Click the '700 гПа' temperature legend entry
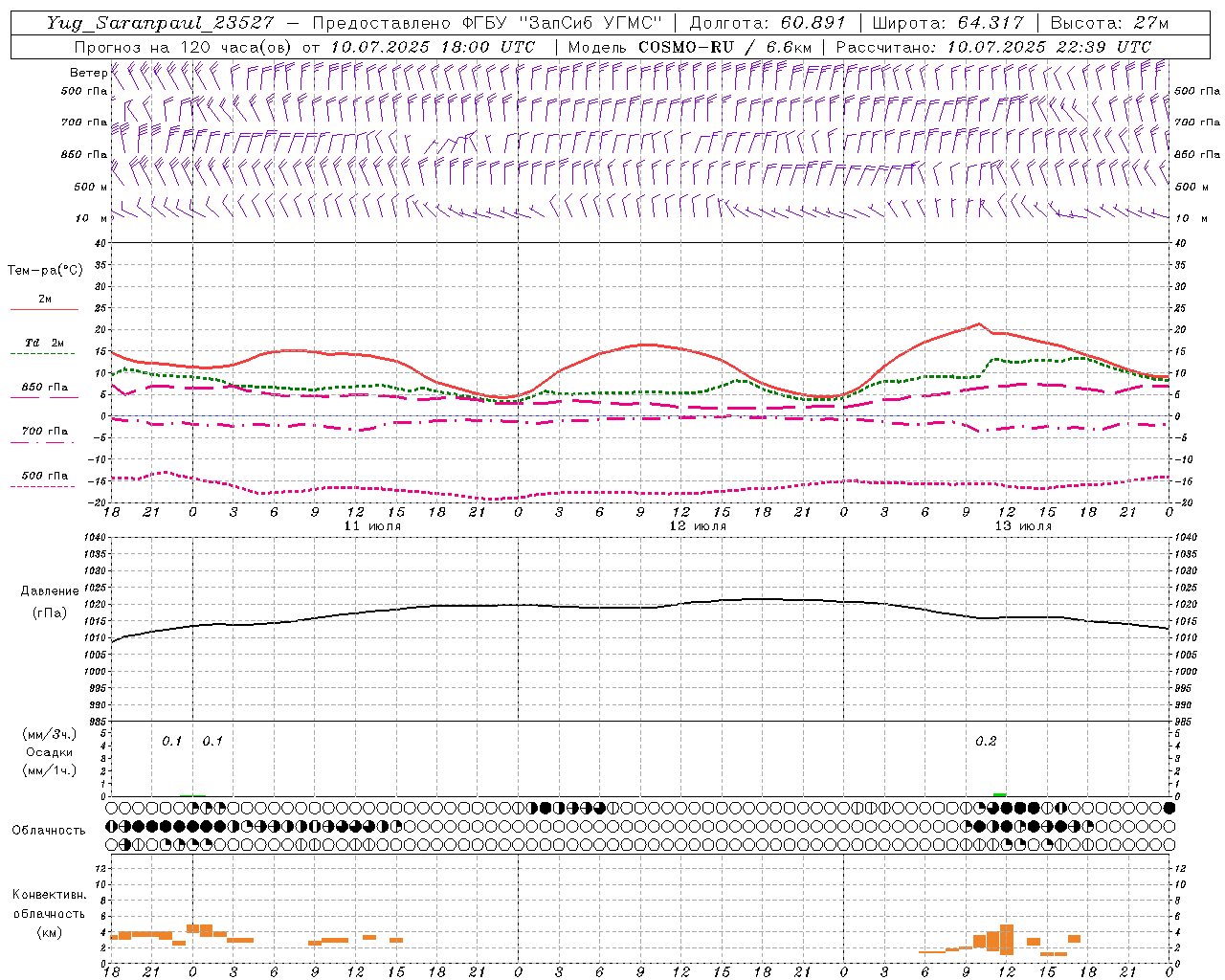 tap(45, 432)
